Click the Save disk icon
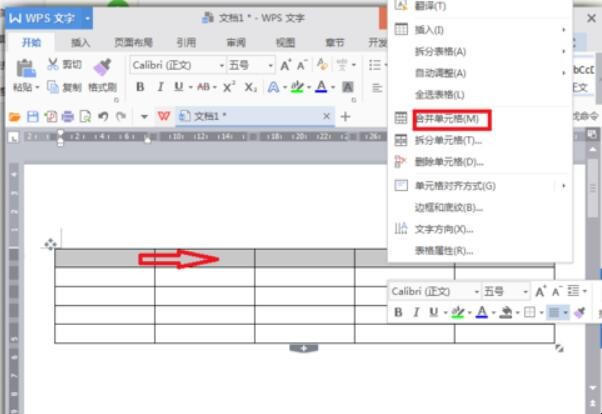602x414 pixels. (33, 116)
